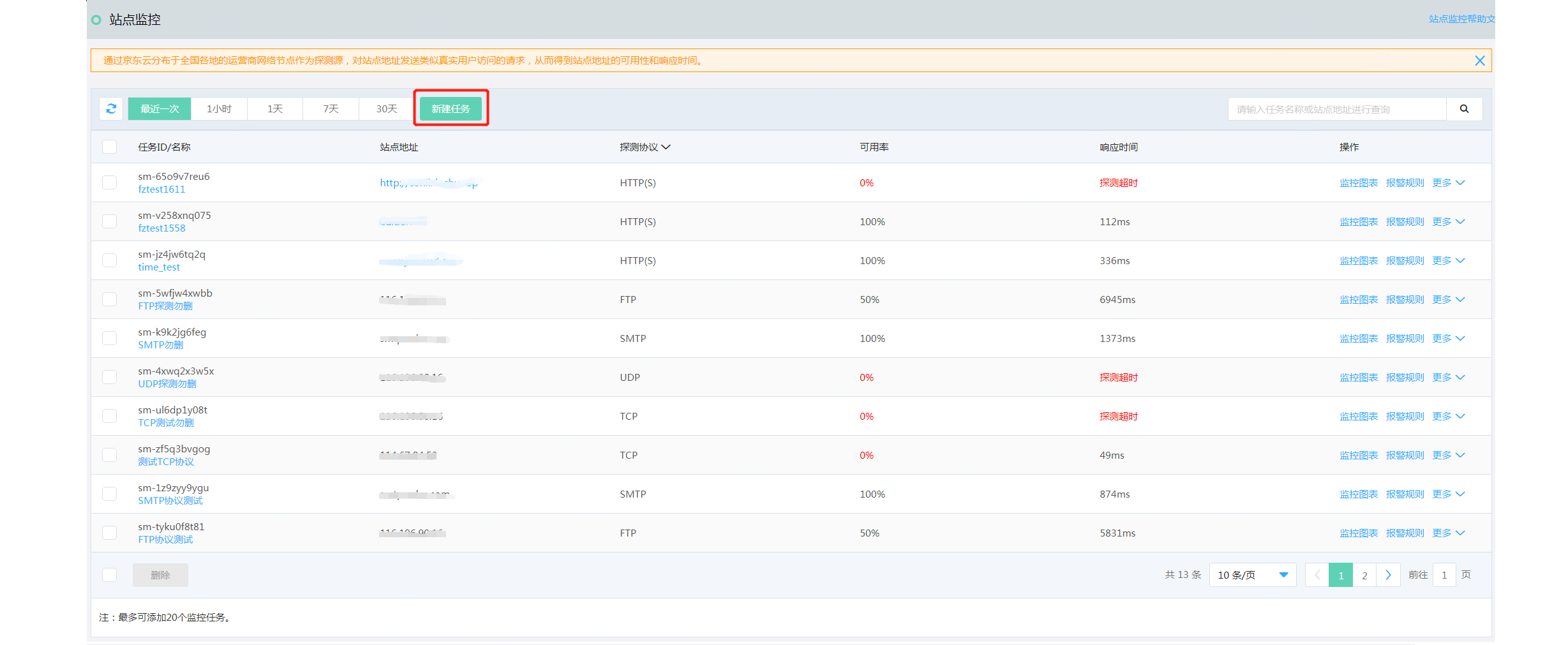Click the 新建任务 button
Screen dimensions: 1568x645
(451, 108)
